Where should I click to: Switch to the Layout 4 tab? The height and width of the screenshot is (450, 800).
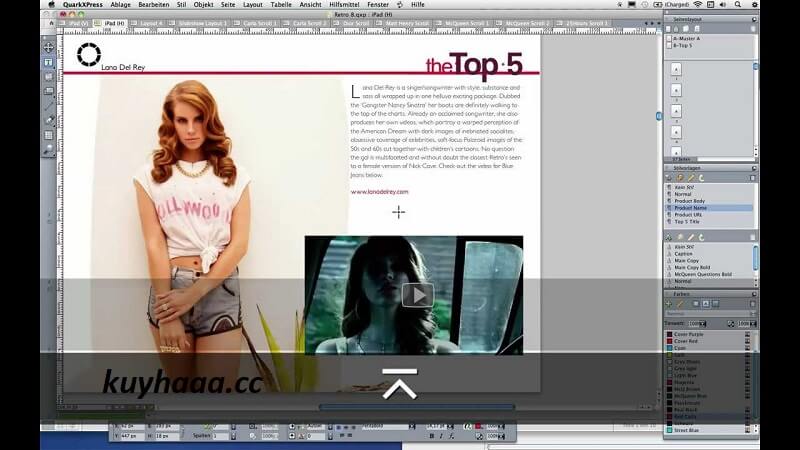click(x=147, y=23)
